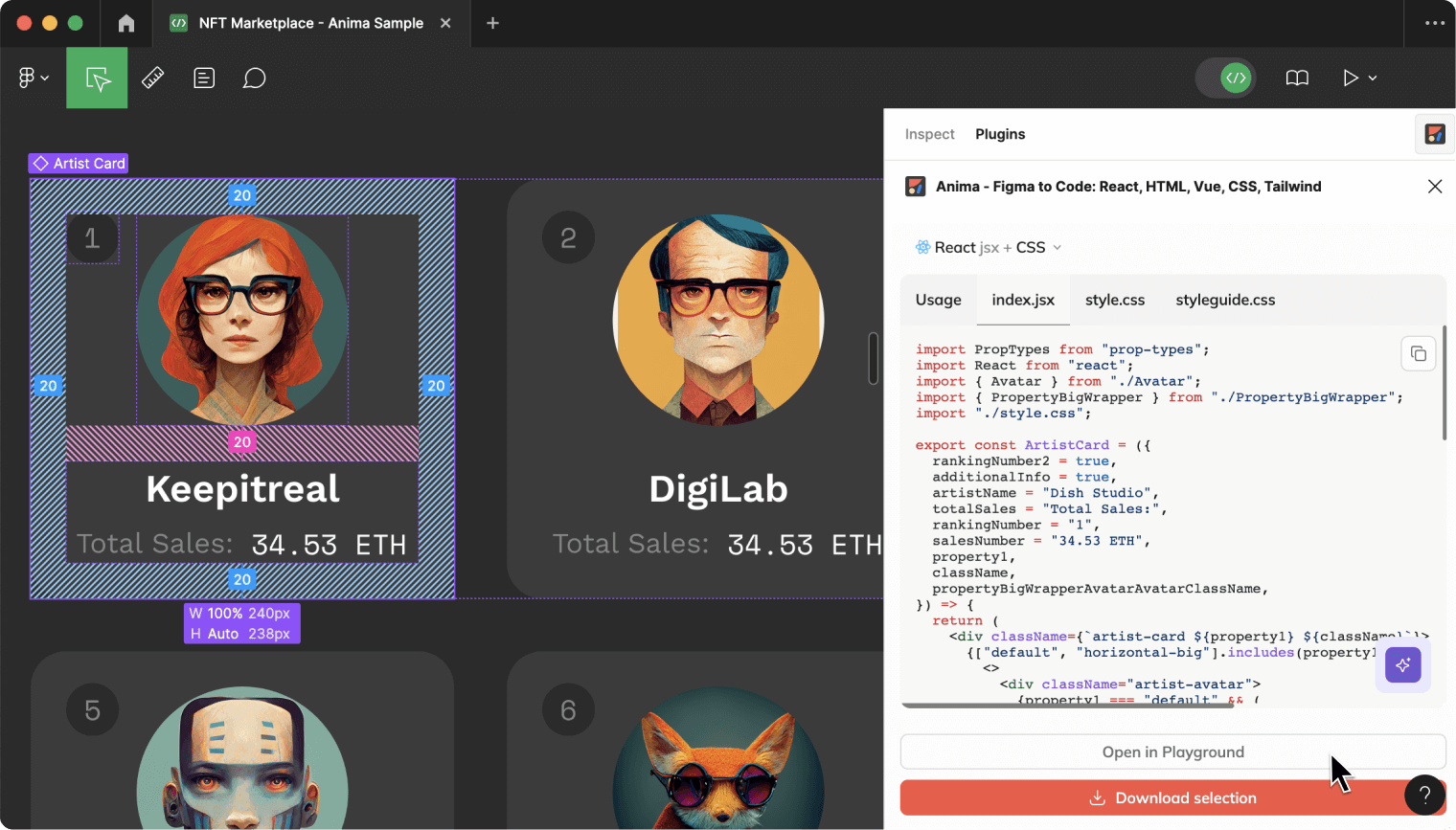The height and width of the screenshot is (830, 1456).
Task: Click the DigiLab artist avatar image
Action: [718, 319]
